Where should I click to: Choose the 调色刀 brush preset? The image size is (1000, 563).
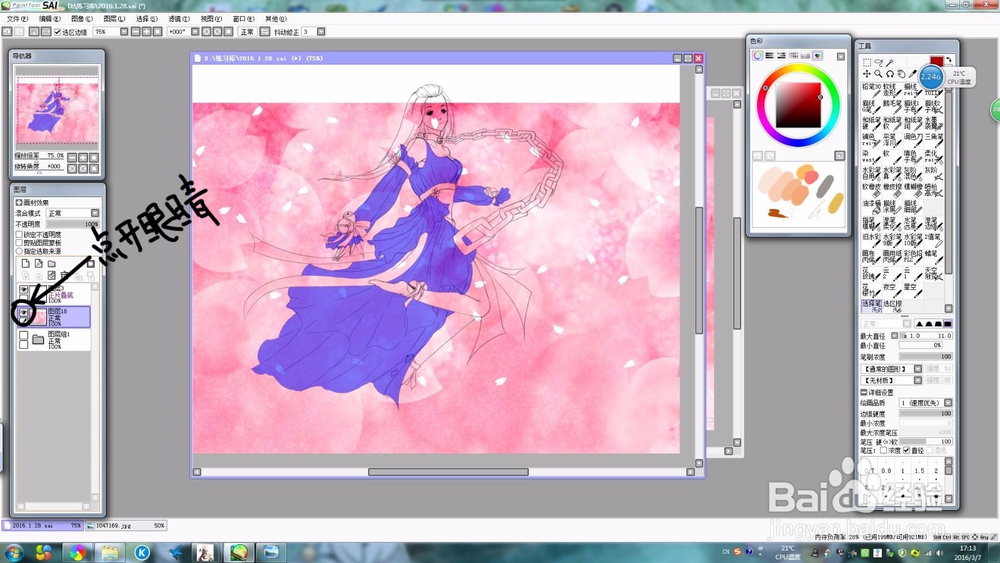pyautogui.click(x=913, y=140)
